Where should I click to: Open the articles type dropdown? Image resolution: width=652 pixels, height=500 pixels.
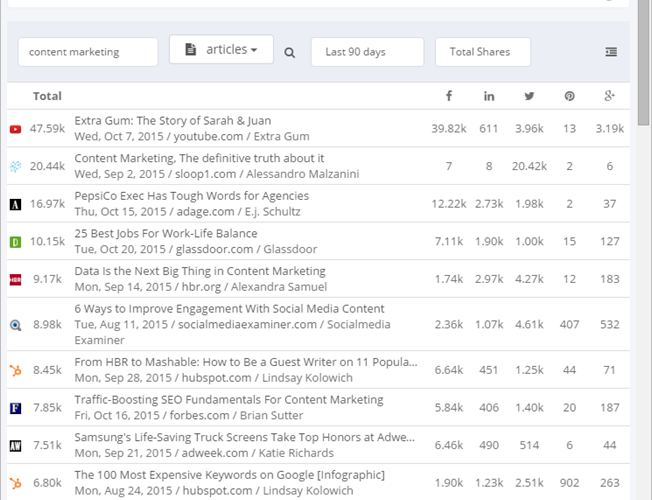[221, 49]
